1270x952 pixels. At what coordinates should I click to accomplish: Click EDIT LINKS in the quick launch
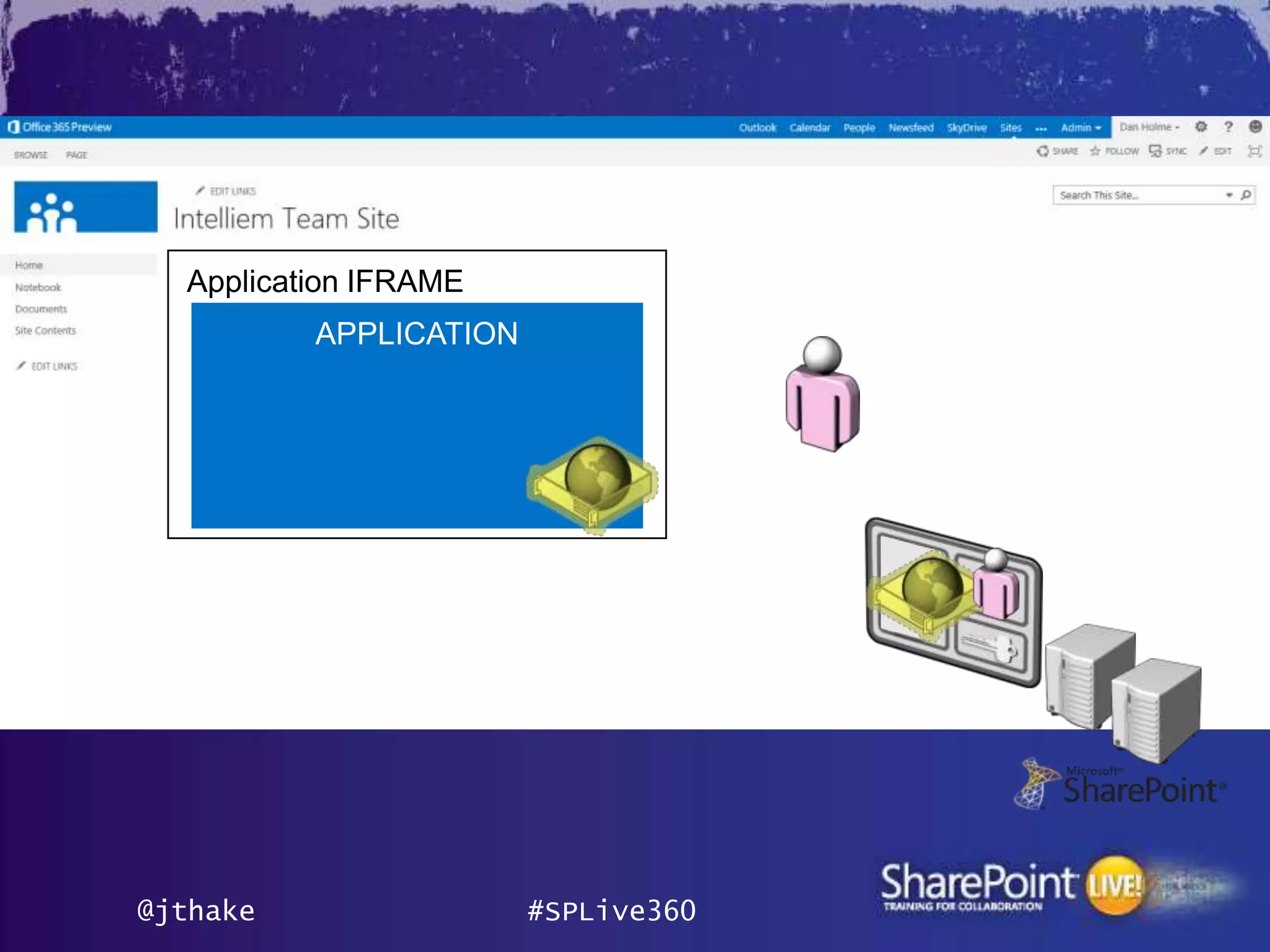[47, 366]
